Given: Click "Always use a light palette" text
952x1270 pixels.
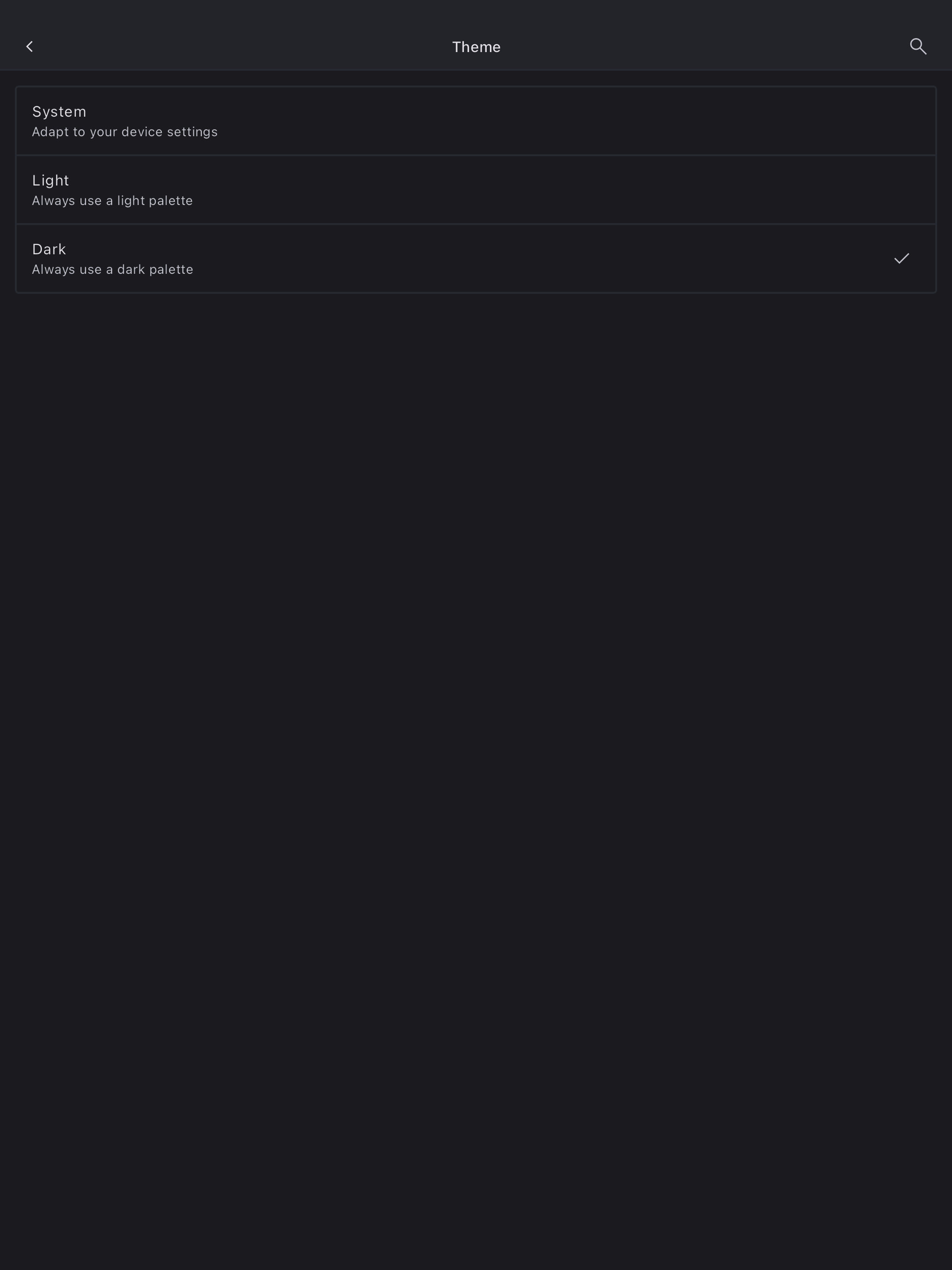Looking at the screenshot, I should [112, 201].
